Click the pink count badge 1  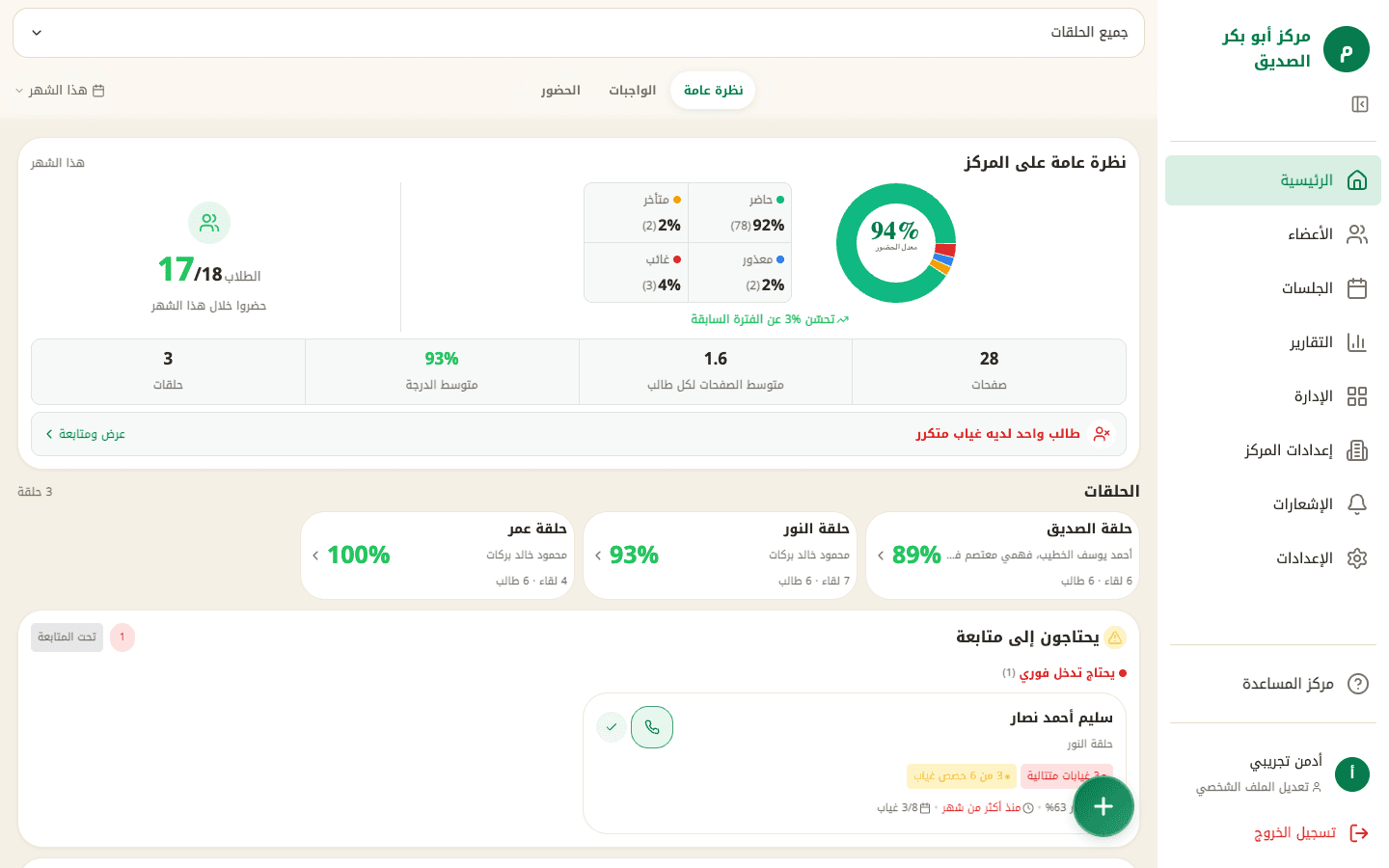pyautogui.click(x=123, y=637)
